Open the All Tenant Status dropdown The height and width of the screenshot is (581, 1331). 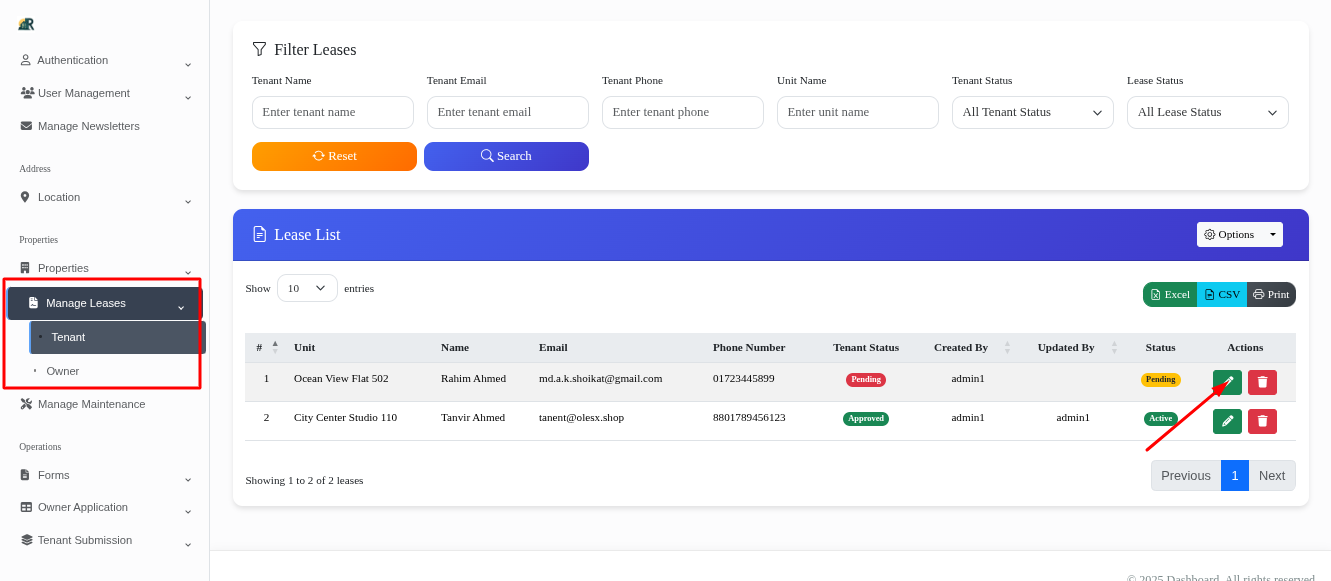pyautogui.click(x=1032, y=112)
